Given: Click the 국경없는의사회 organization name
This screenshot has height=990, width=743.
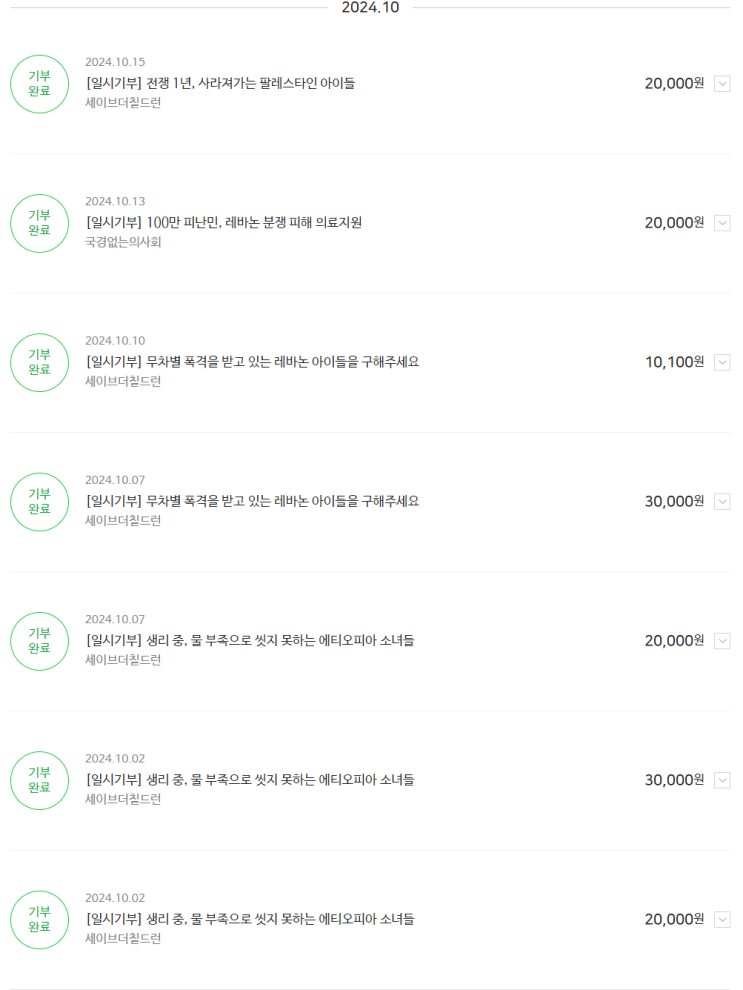Looking at the screenshot, I should tap(123, 242).
